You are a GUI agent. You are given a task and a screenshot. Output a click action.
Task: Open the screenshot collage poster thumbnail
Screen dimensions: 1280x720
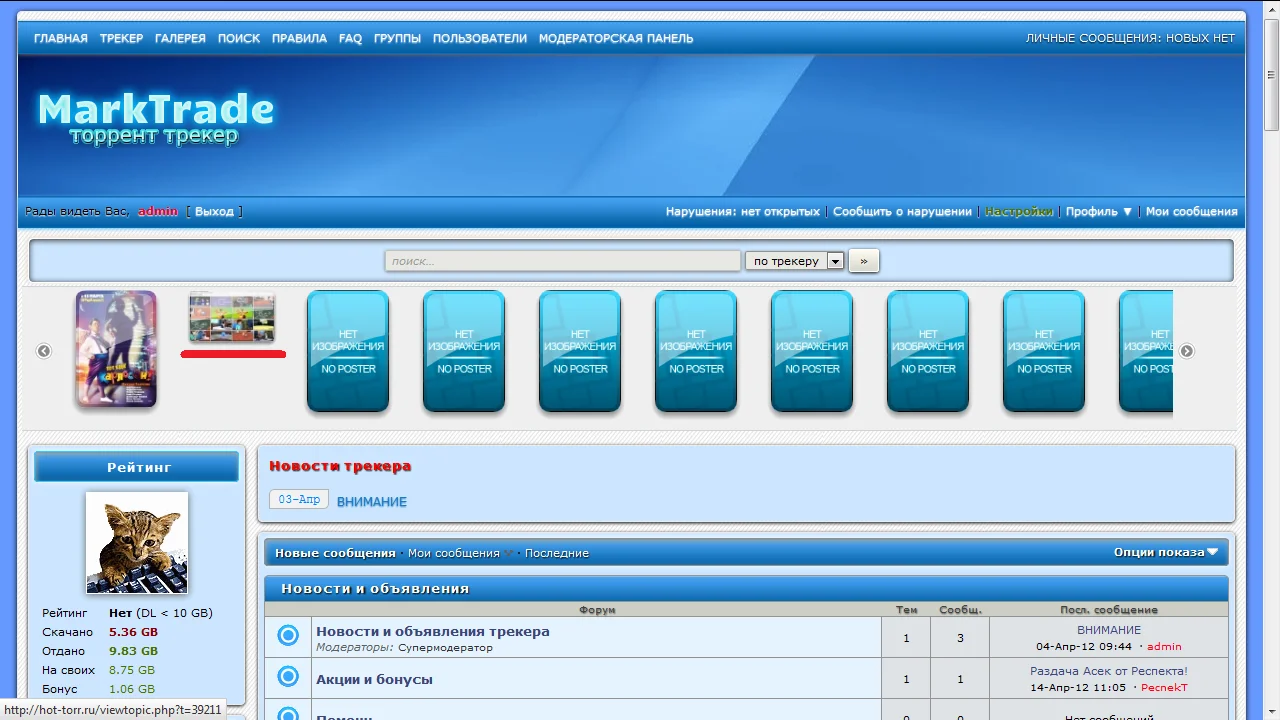coord(232,317)
